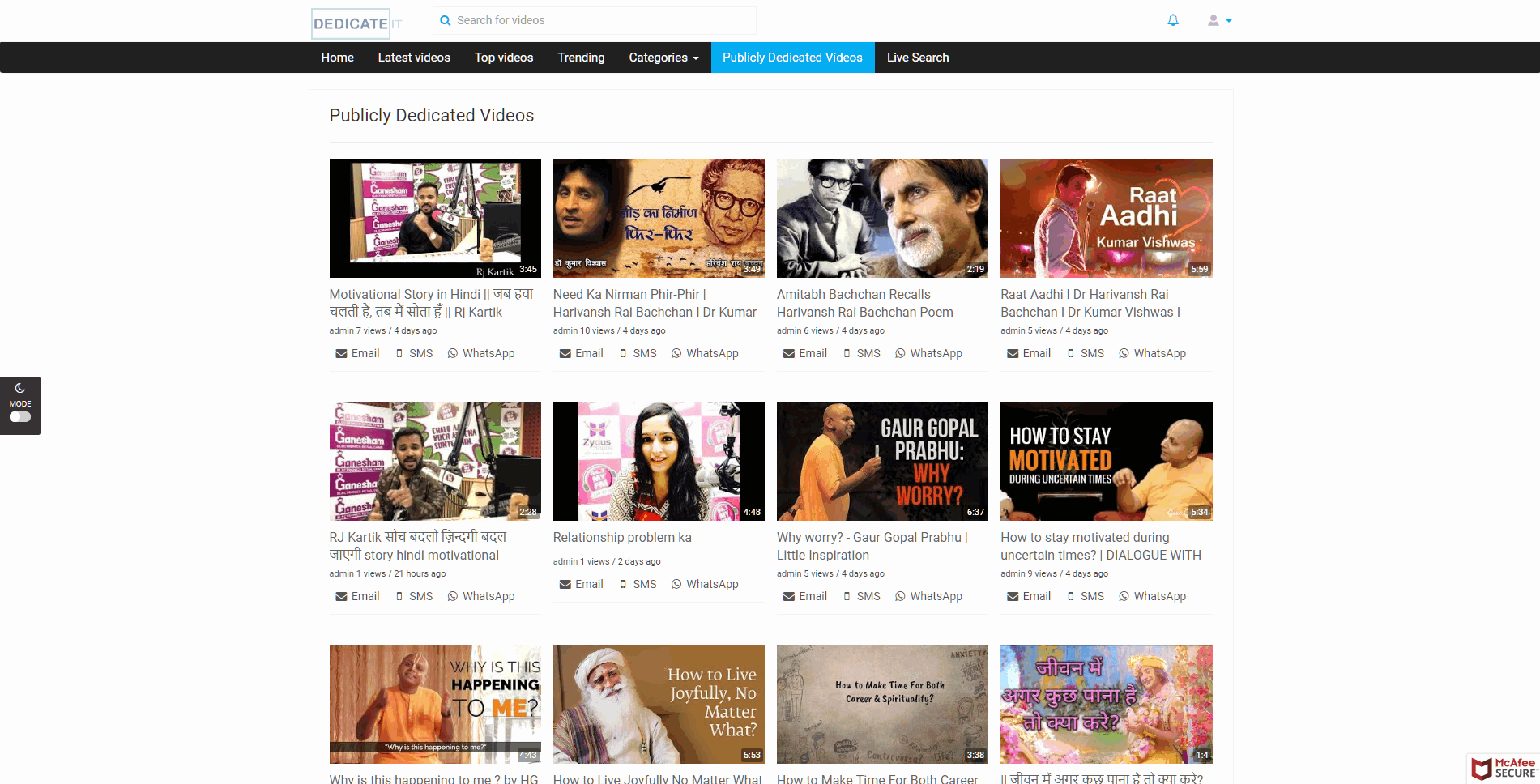Open How to stay motivated title link
Screen dimensions: 1540x784
(x=1101, y=546)
